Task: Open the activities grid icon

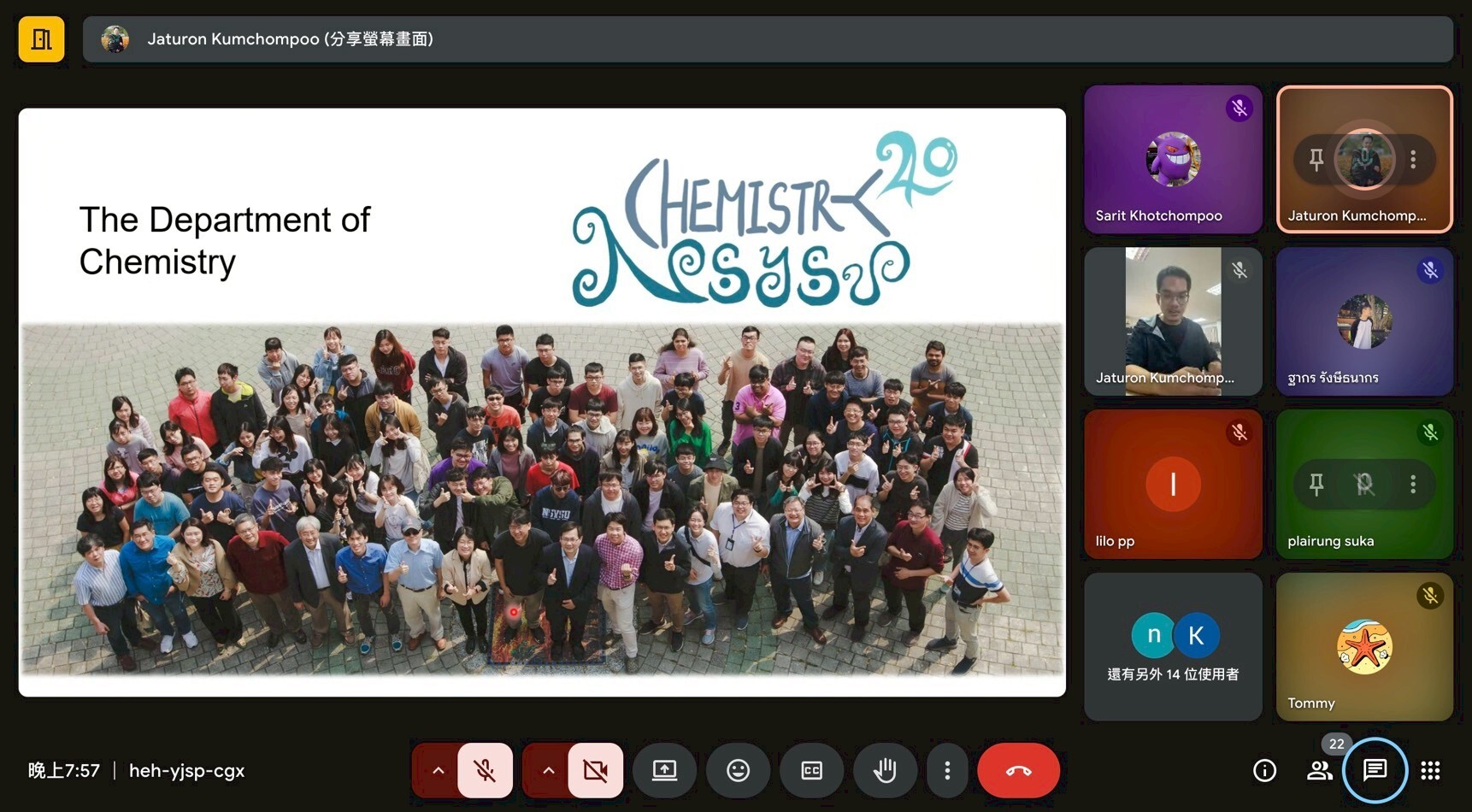Action: [x=1430, y=770]
